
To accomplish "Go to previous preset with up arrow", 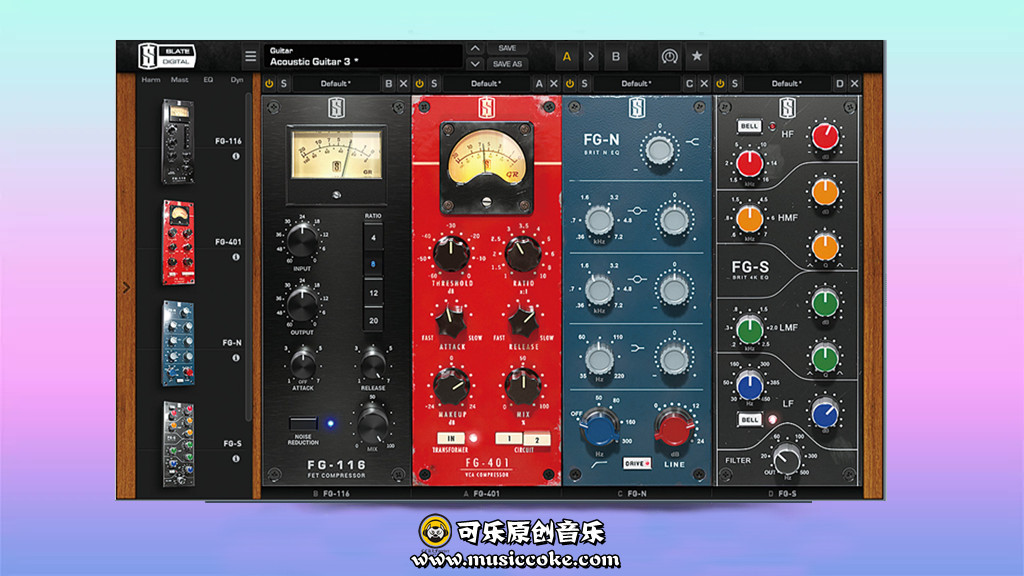I will [x=475, y=49].
